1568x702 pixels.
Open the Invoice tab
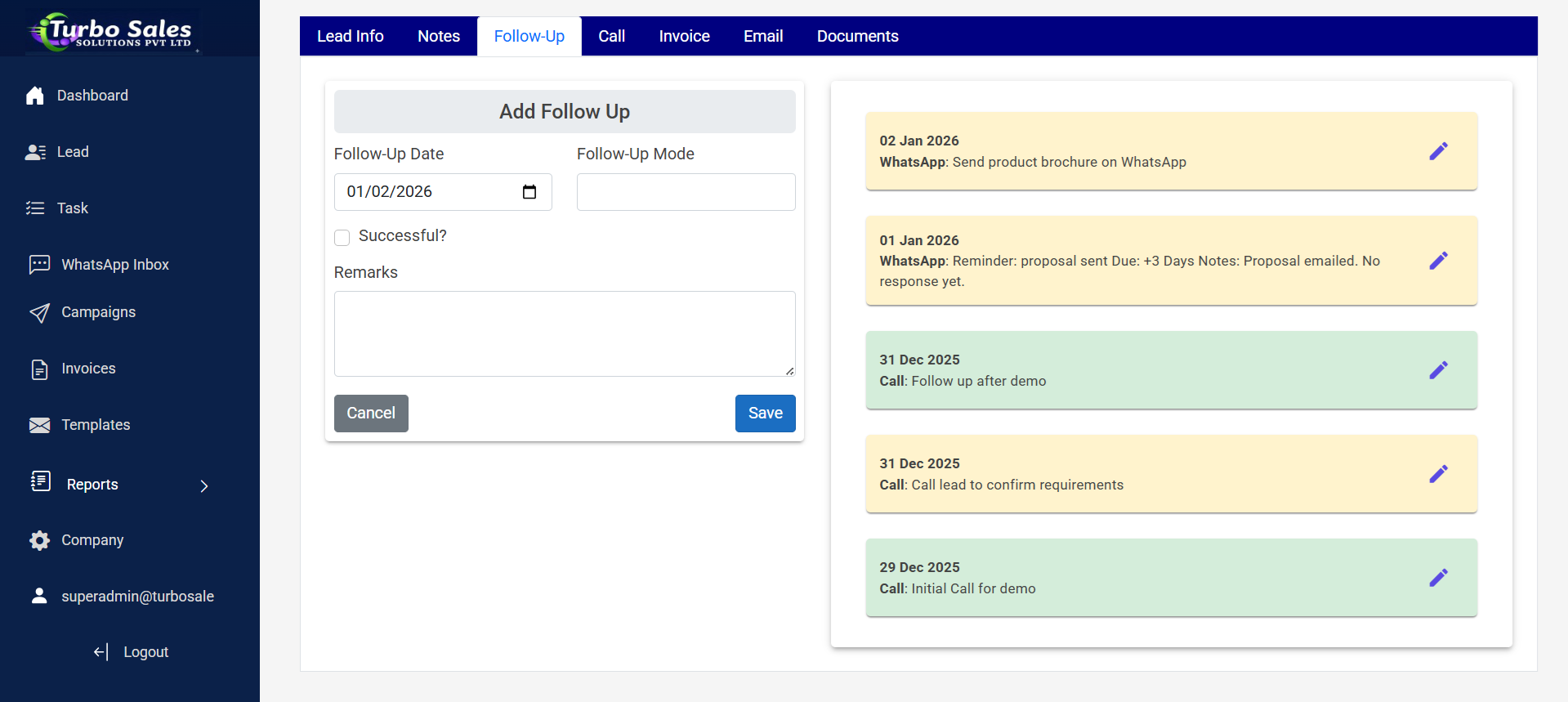(x=684, y=36)
